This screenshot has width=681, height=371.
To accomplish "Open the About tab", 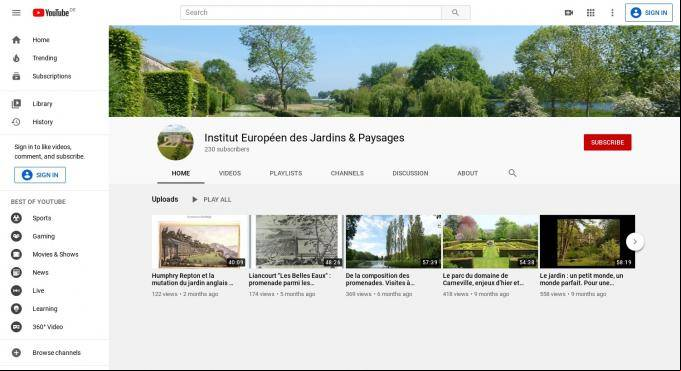I will [467, 173].
